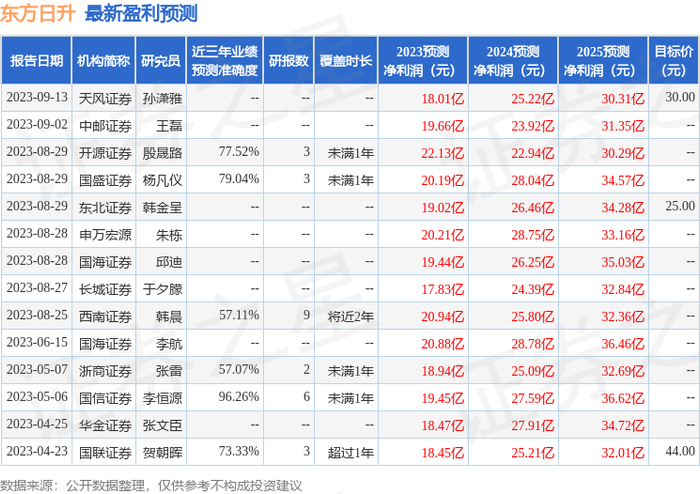Select the 东北证券 target price 25.00

click(x=680, y=206)
